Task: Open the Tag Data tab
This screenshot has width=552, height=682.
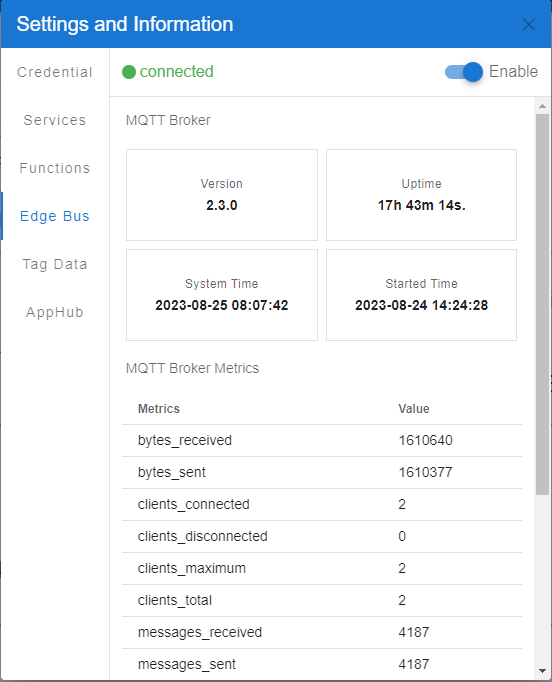Action: [x=55, y=264]
